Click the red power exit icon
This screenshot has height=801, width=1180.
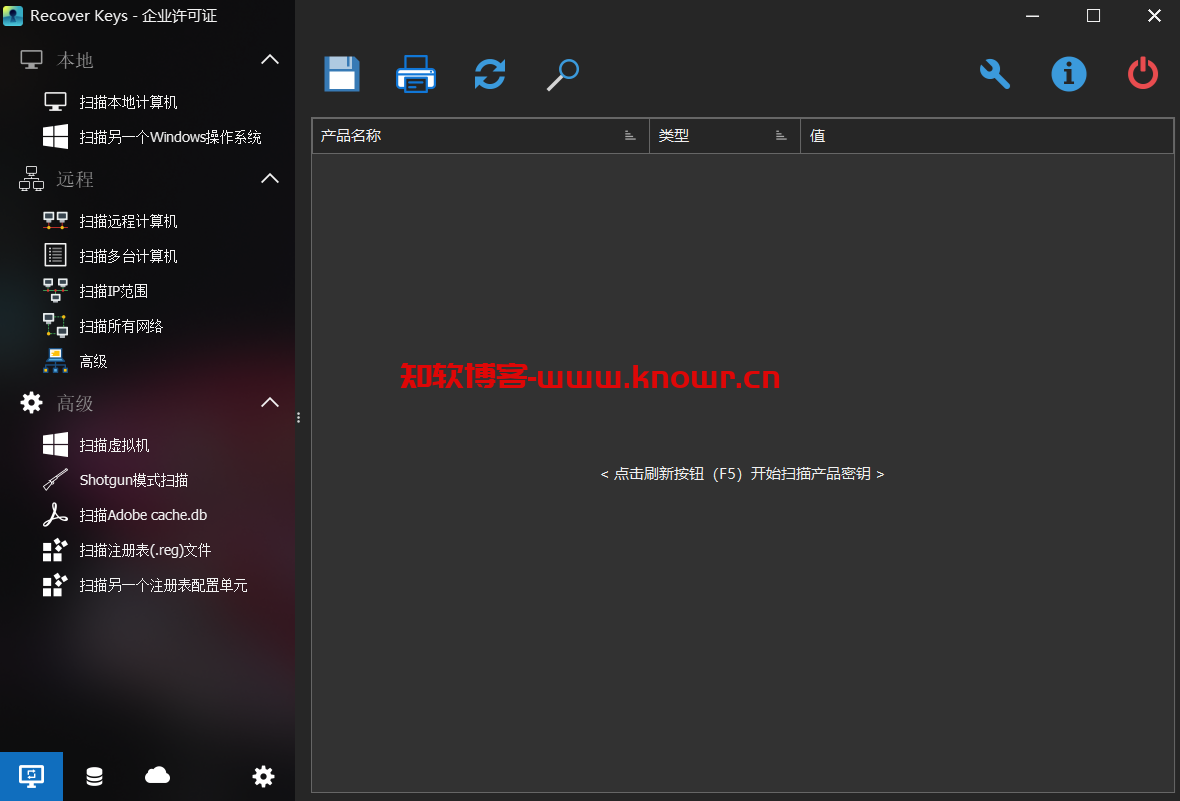(x=1142, y=74)
